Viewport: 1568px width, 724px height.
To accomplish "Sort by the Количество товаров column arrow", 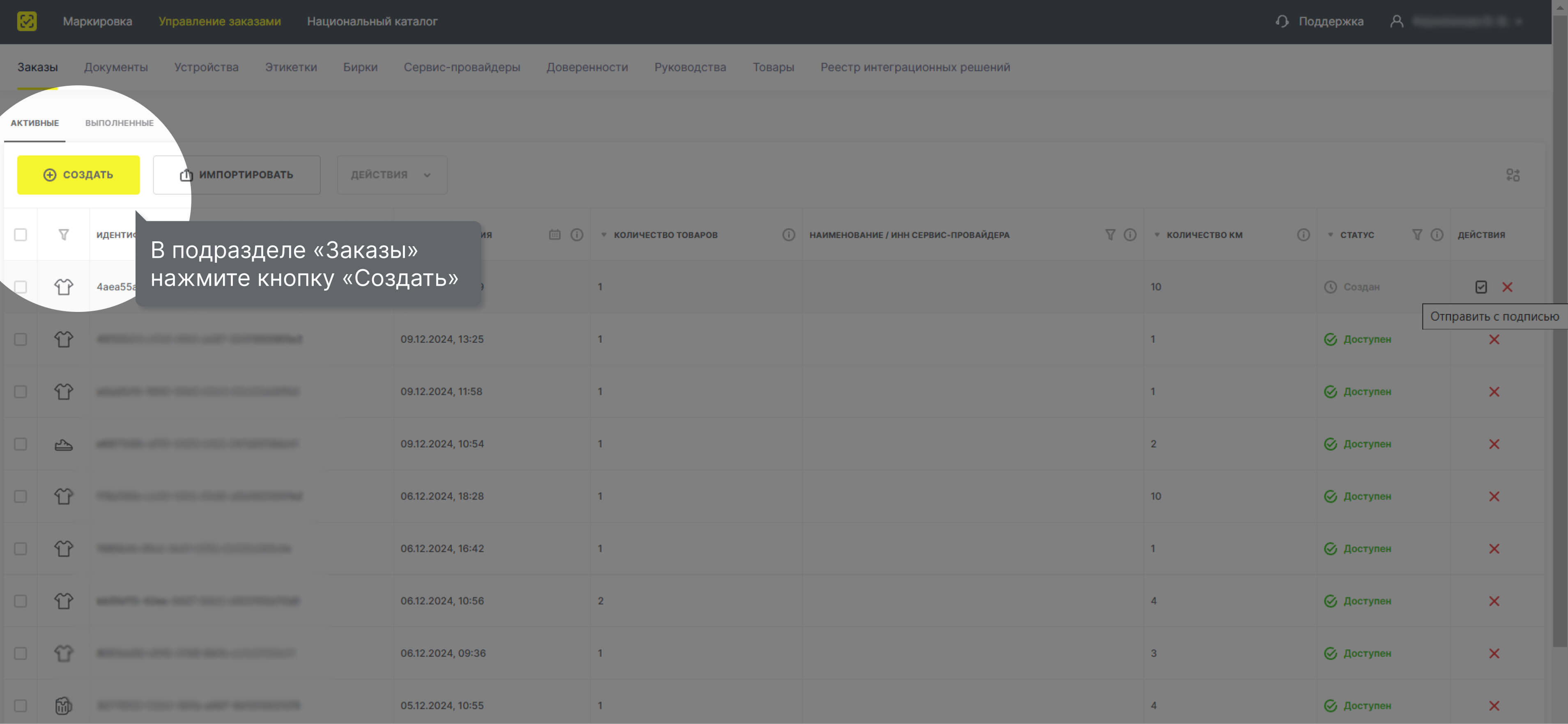I will click(604, 235).
